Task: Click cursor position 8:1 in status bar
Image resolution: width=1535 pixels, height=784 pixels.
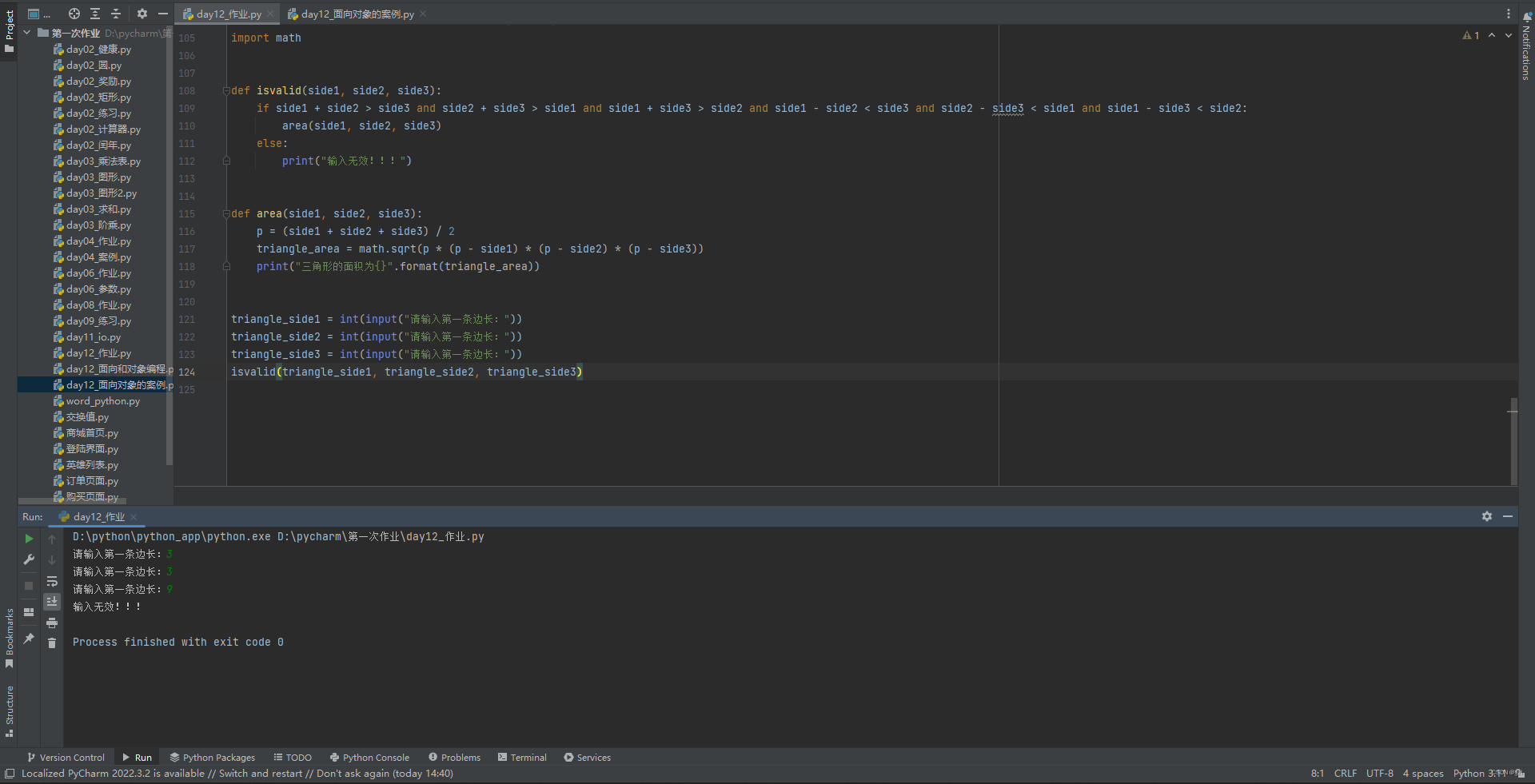Action: pyautogui.click(x=1317, y=773)
